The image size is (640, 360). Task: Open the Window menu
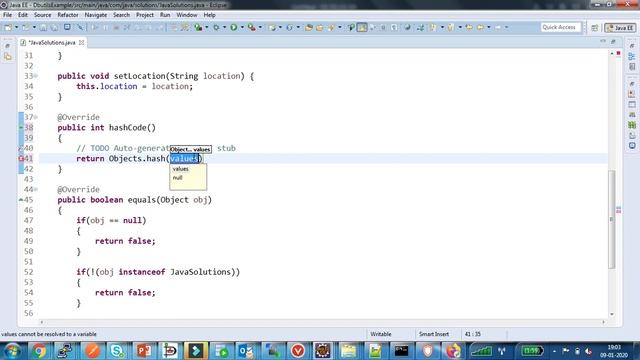(x=187, y=15)
